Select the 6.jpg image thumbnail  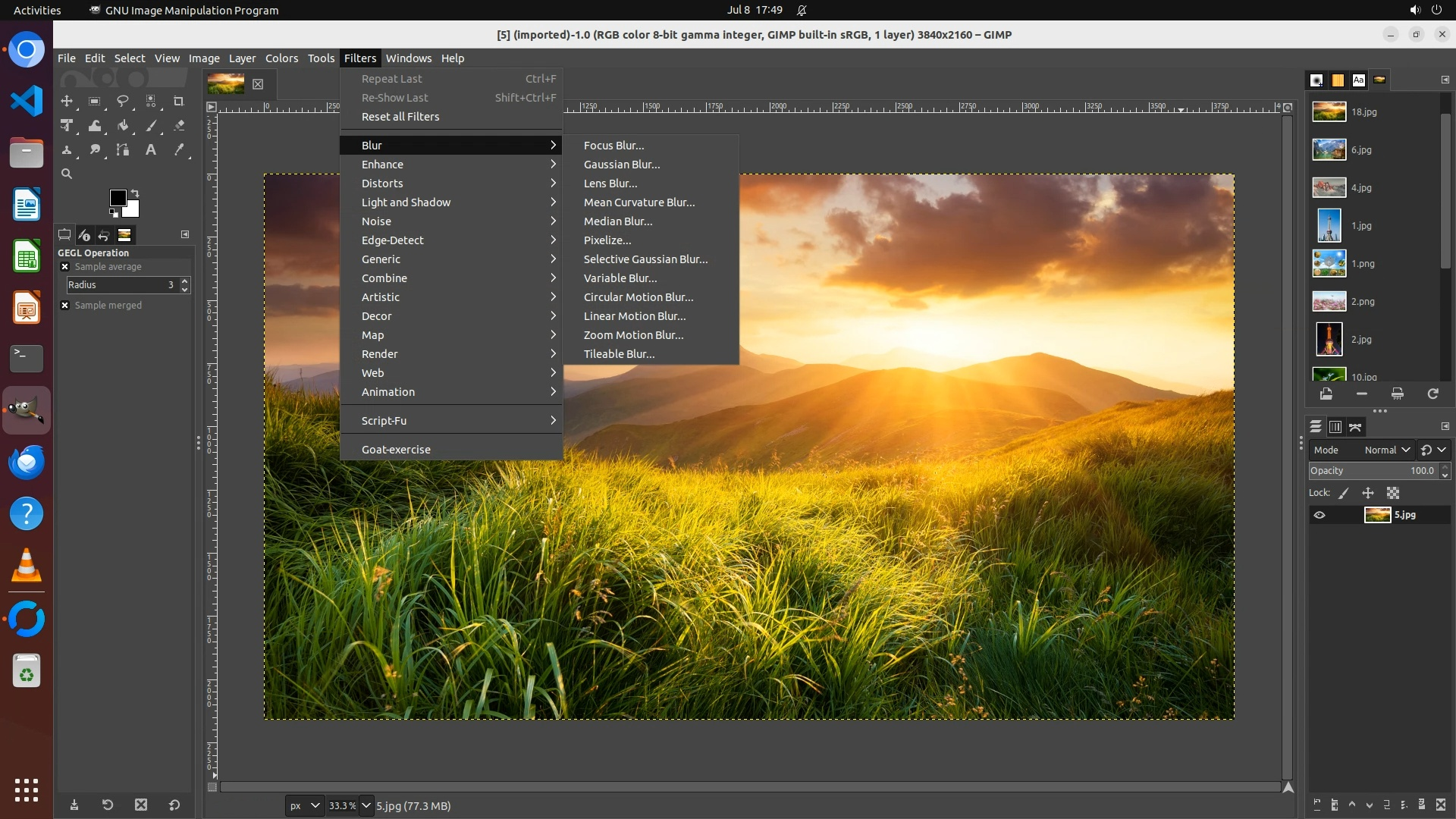point(1329,150)
